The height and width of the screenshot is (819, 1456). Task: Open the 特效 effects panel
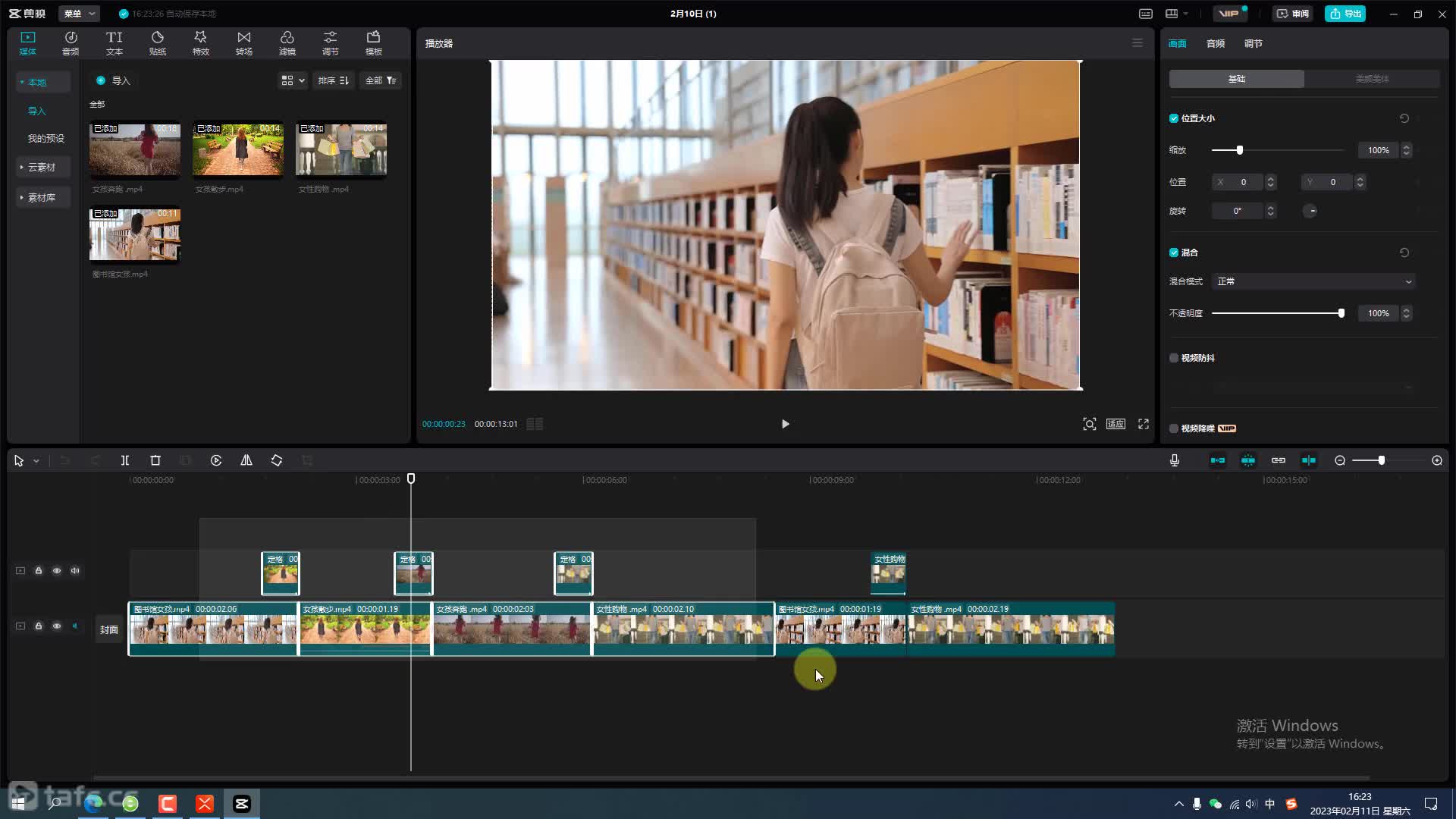tap(200, 43)
